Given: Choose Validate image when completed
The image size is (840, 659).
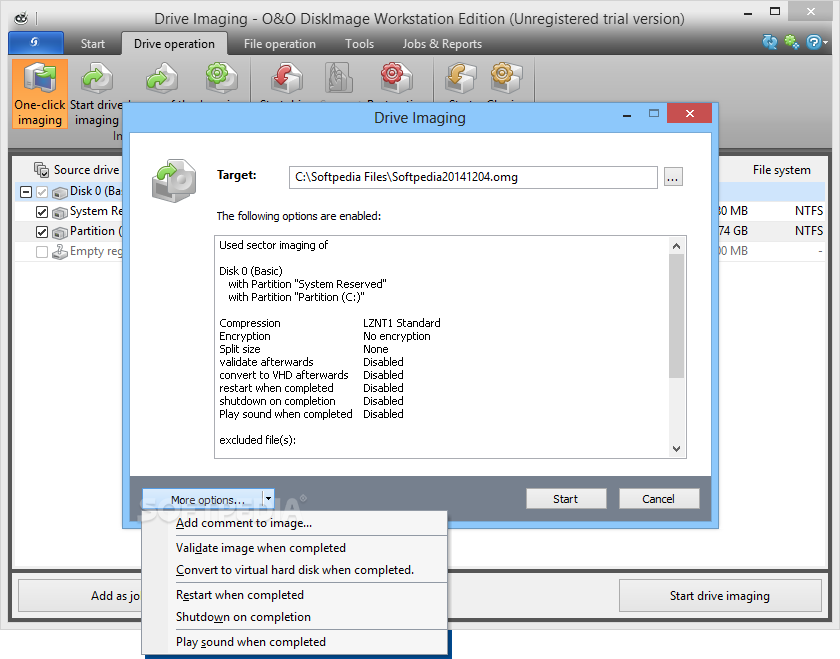Looking at the screenshot, I should [295, 548].
